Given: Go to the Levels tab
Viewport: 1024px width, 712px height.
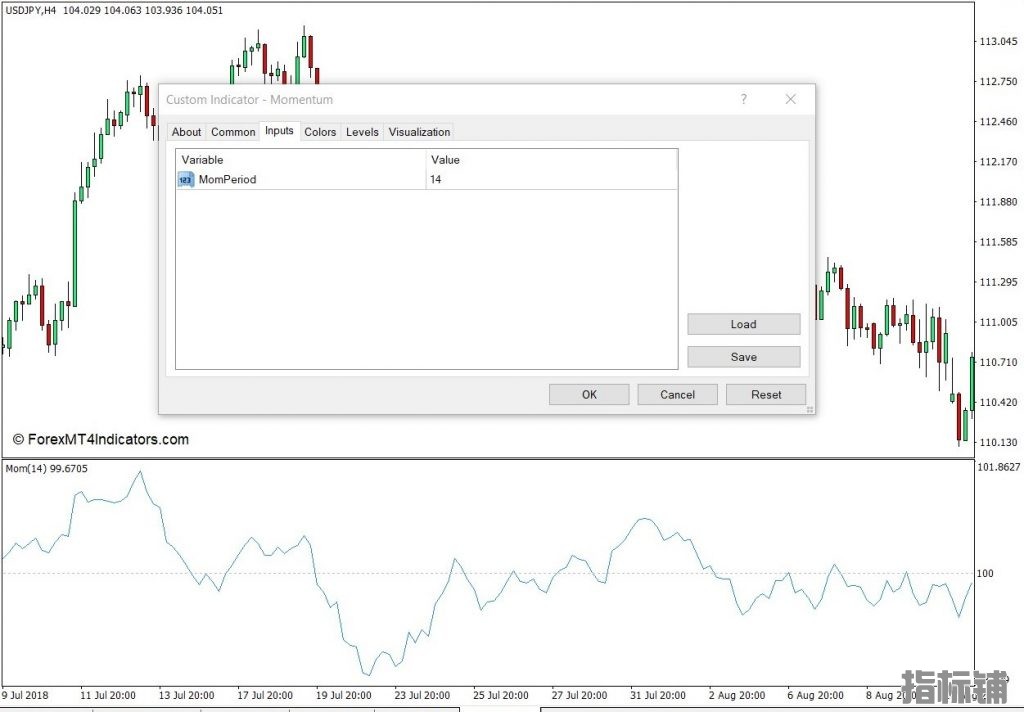Looking at the screenshot, I should click(362, 132).
